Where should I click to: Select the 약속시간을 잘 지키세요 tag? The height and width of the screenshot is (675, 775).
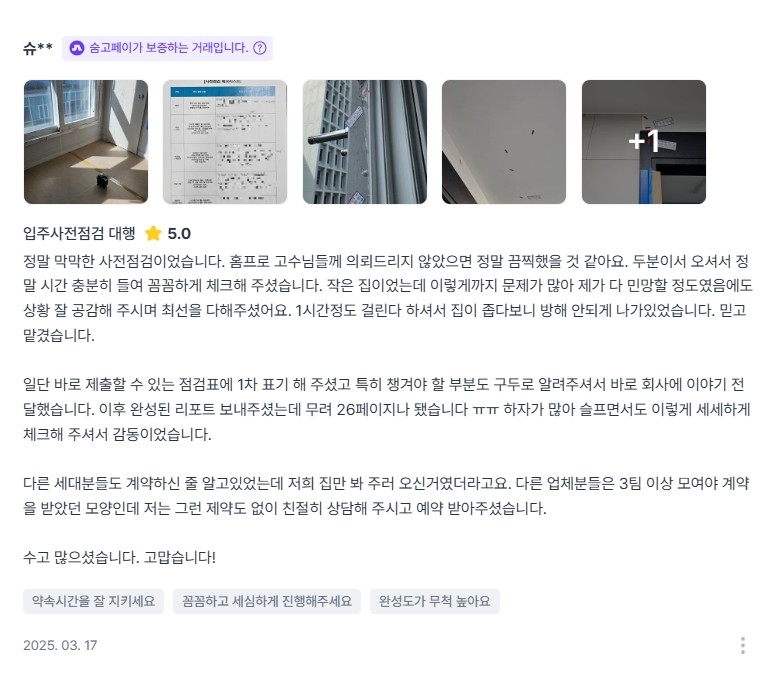pos(93,601)
